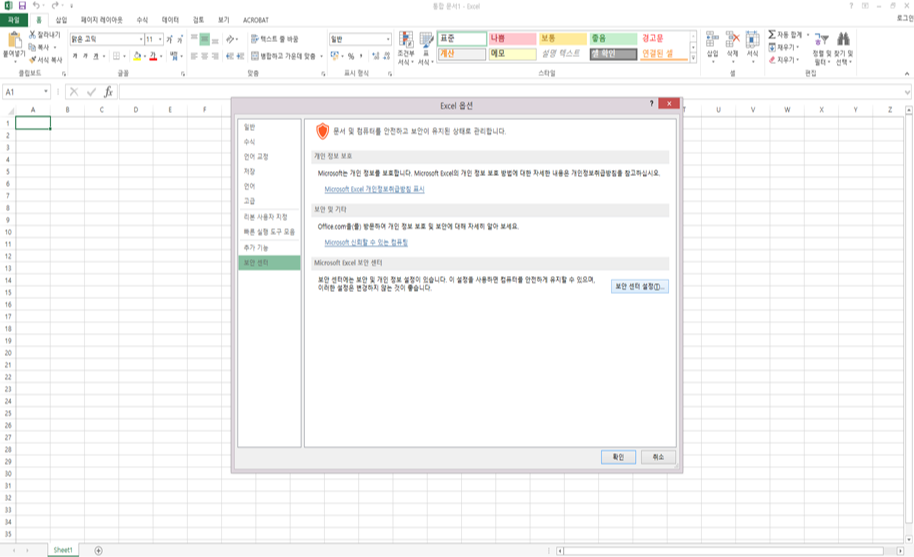Open Microsoft Excel privacy statement link

point(374,189)
